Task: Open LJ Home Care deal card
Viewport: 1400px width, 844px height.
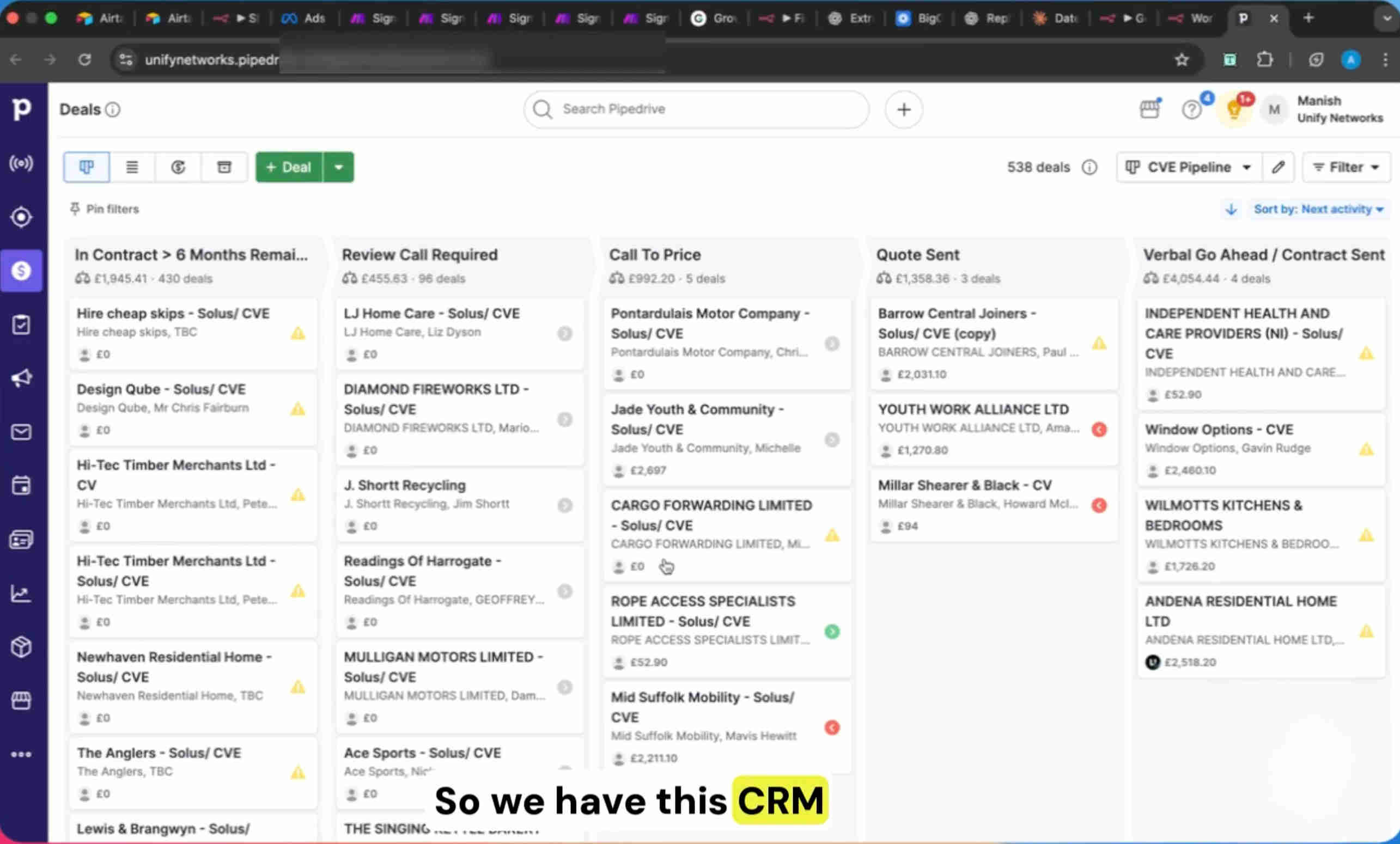Action: pyautogui.click(x=460, y=333)
